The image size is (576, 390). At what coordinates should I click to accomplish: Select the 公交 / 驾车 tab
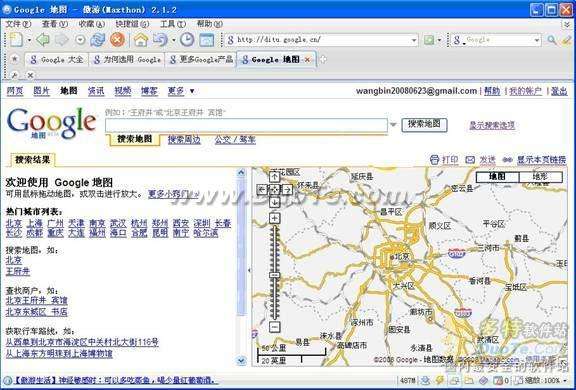click(235, 140)
